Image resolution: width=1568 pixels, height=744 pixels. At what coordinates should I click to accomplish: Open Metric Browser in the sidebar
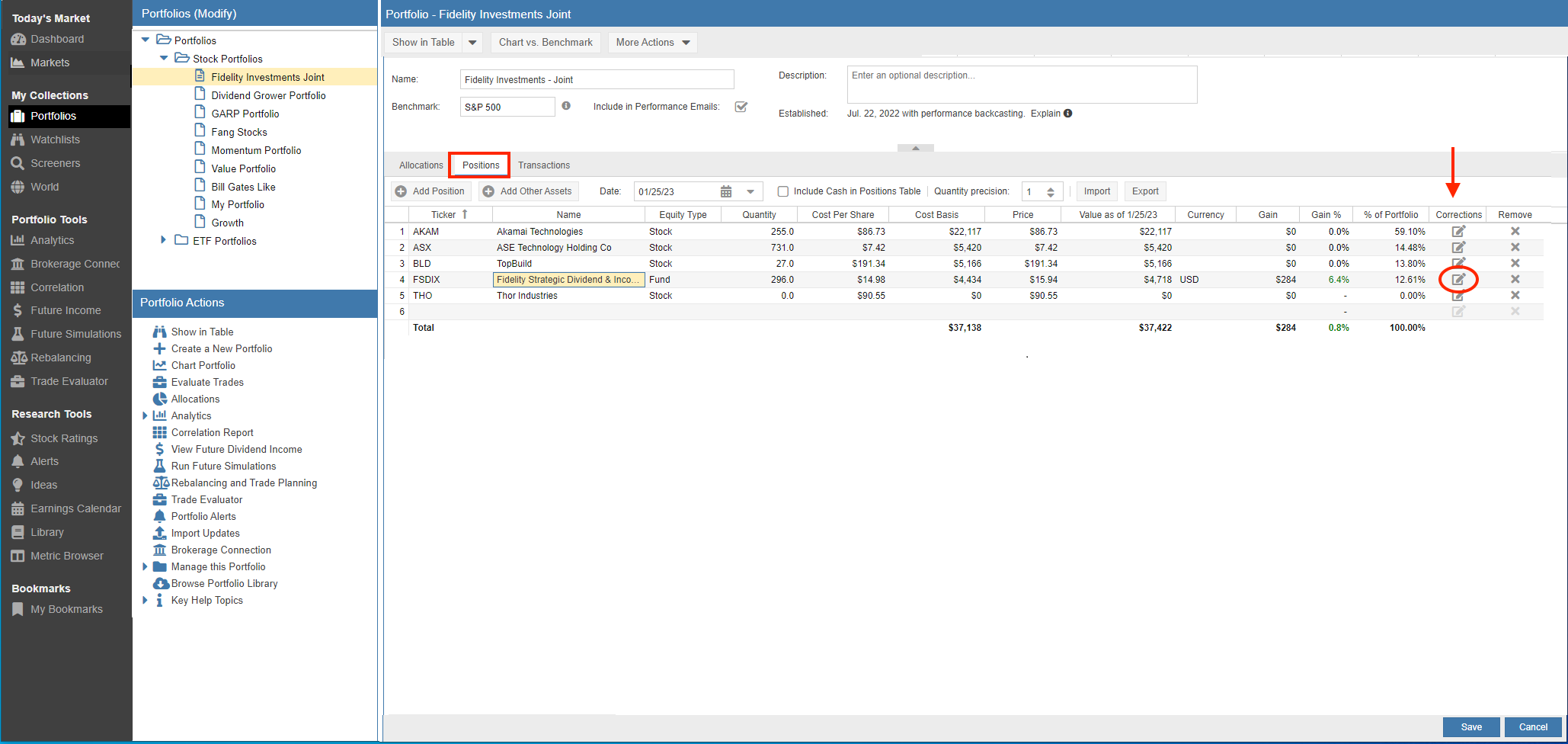(66, 556)
